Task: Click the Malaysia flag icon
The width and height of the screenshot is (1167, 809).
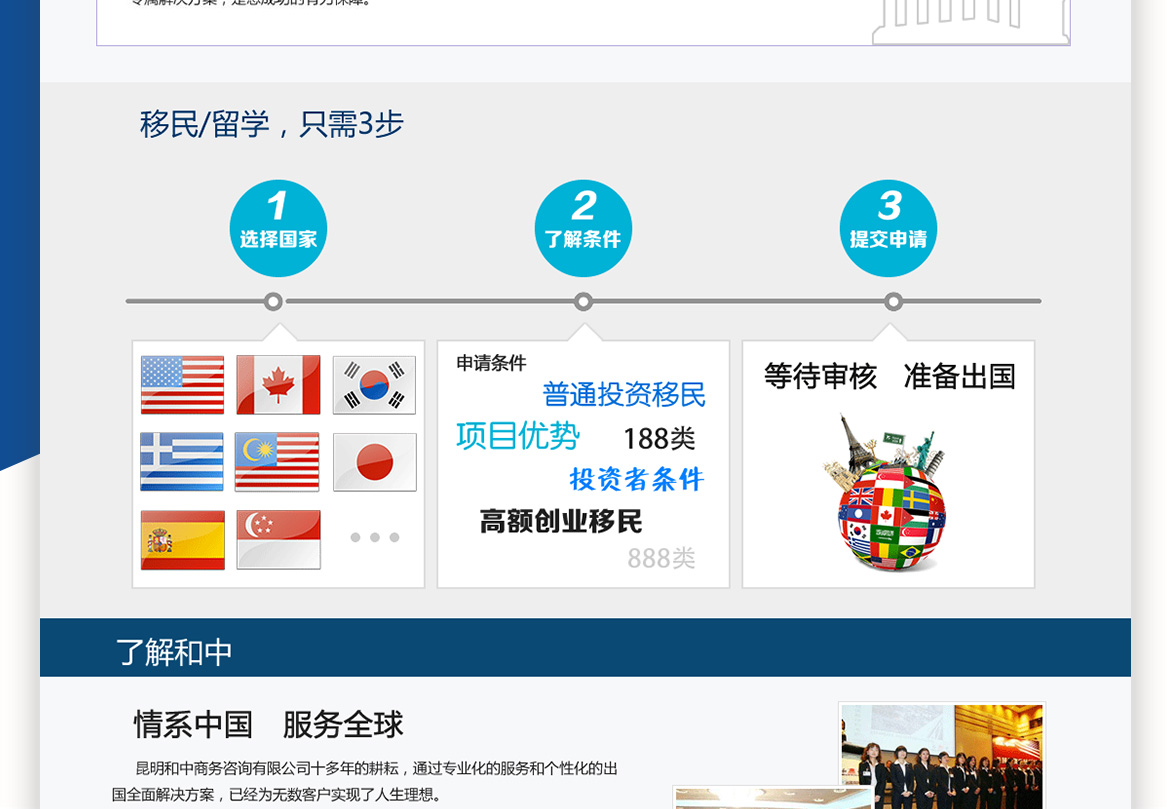Action: pyautogui.click(x=277, y=462)
